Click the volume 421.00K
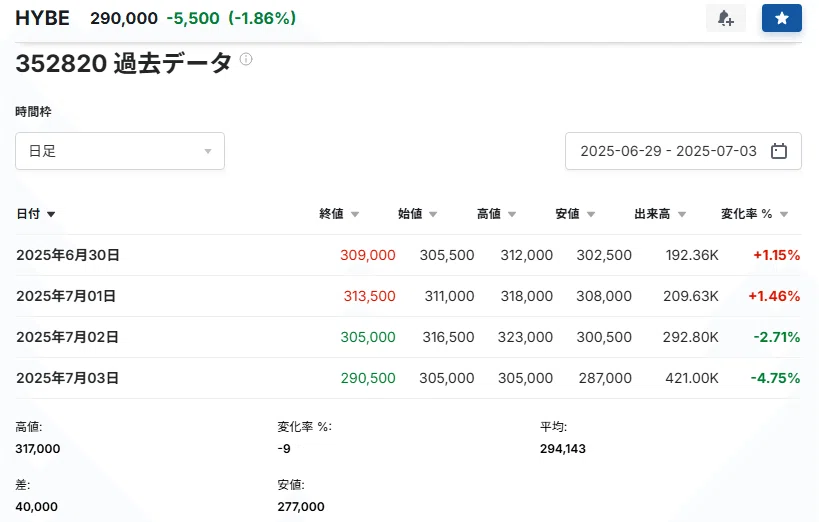The image size is (819, 522). point(692,378)
